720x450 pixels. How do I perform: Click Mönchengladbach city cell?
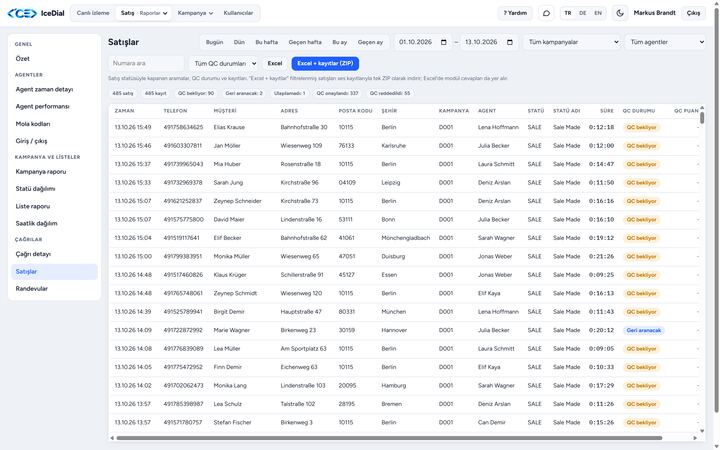406,238
